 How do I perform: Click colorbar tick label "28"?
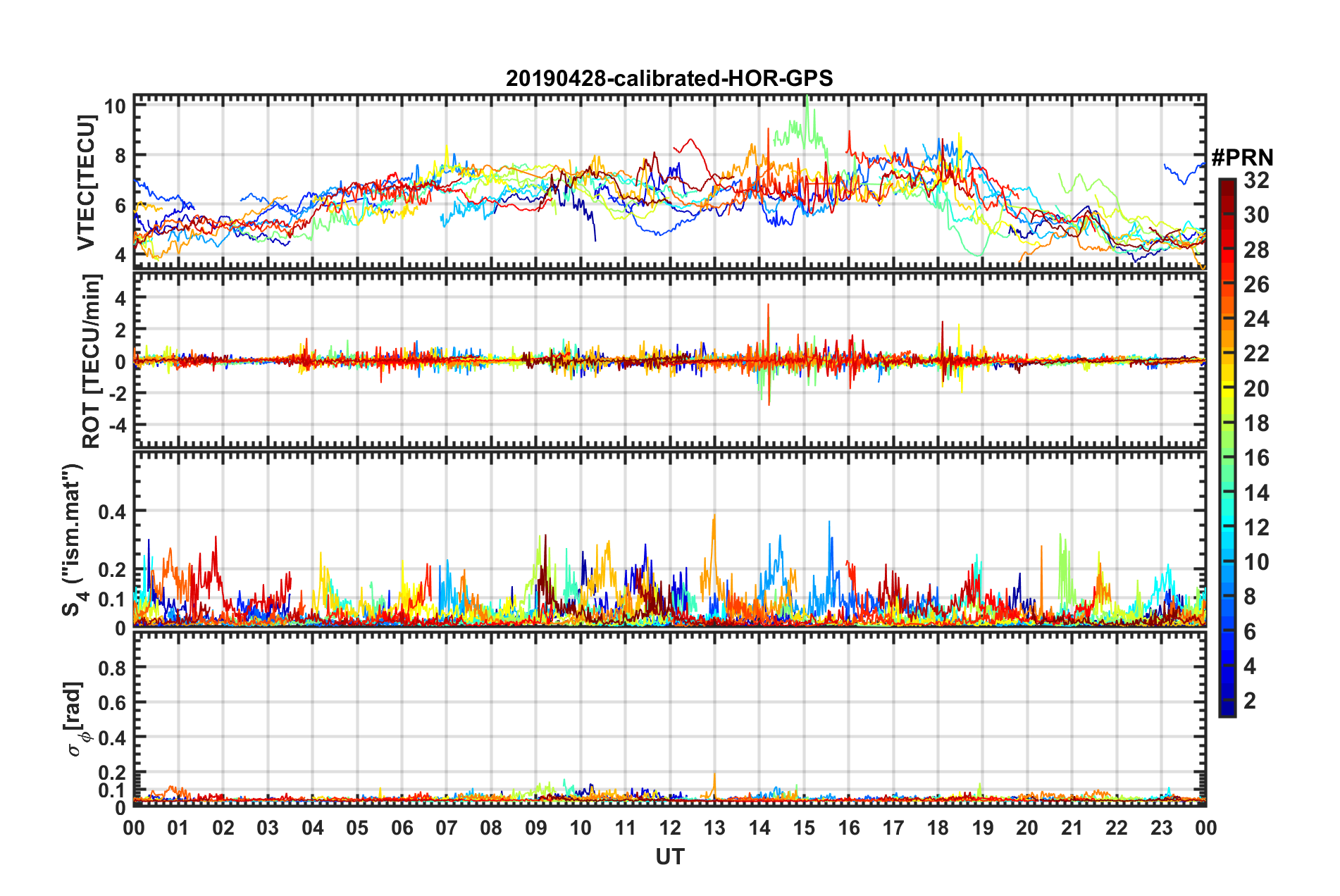point(1256,250)
